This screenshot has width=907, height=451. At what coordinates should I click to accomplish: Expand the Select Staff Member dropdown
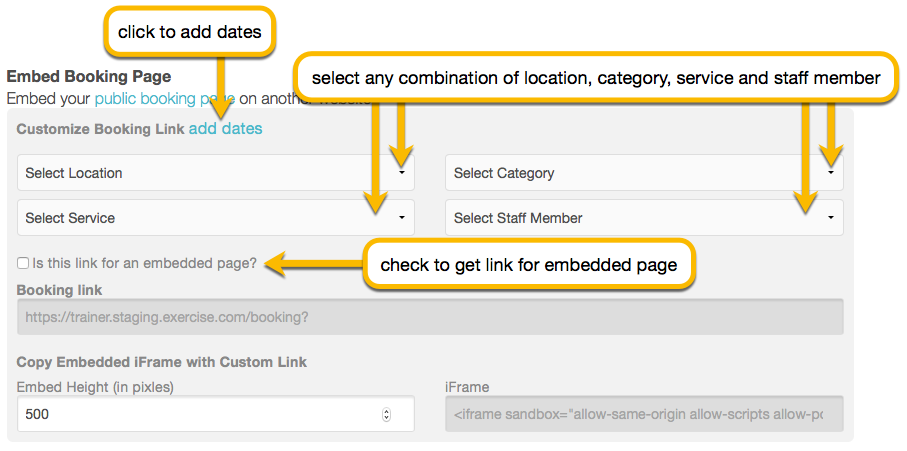644,217
